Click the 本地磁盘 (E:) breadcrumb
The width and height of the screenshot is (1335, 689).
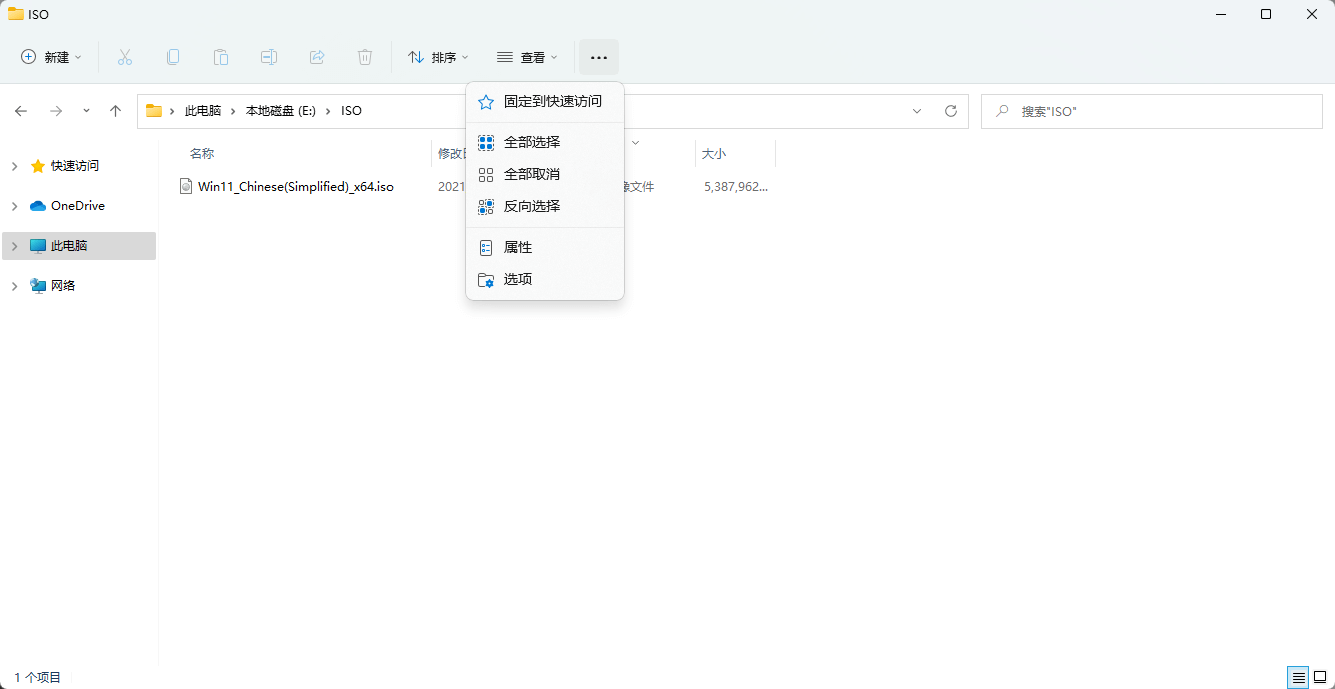point(280,111)
